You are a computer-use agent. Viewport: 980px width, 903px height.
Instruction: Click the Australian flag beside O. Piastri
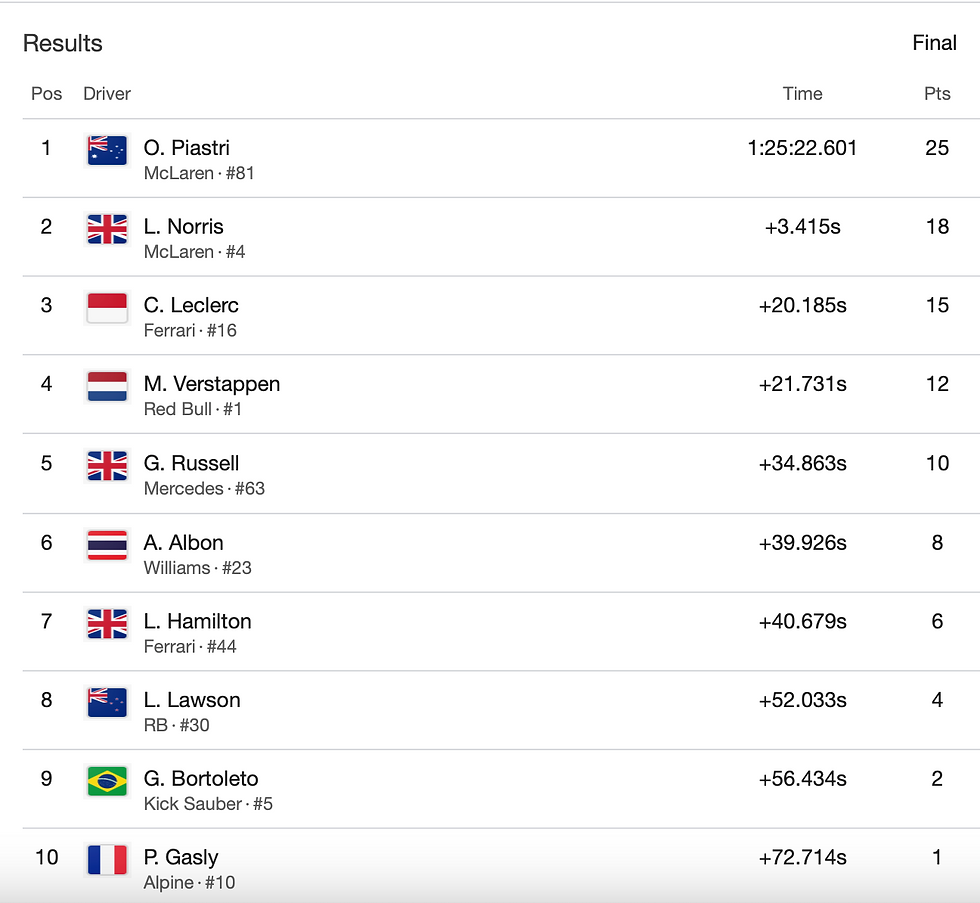(x=107, y=151)
